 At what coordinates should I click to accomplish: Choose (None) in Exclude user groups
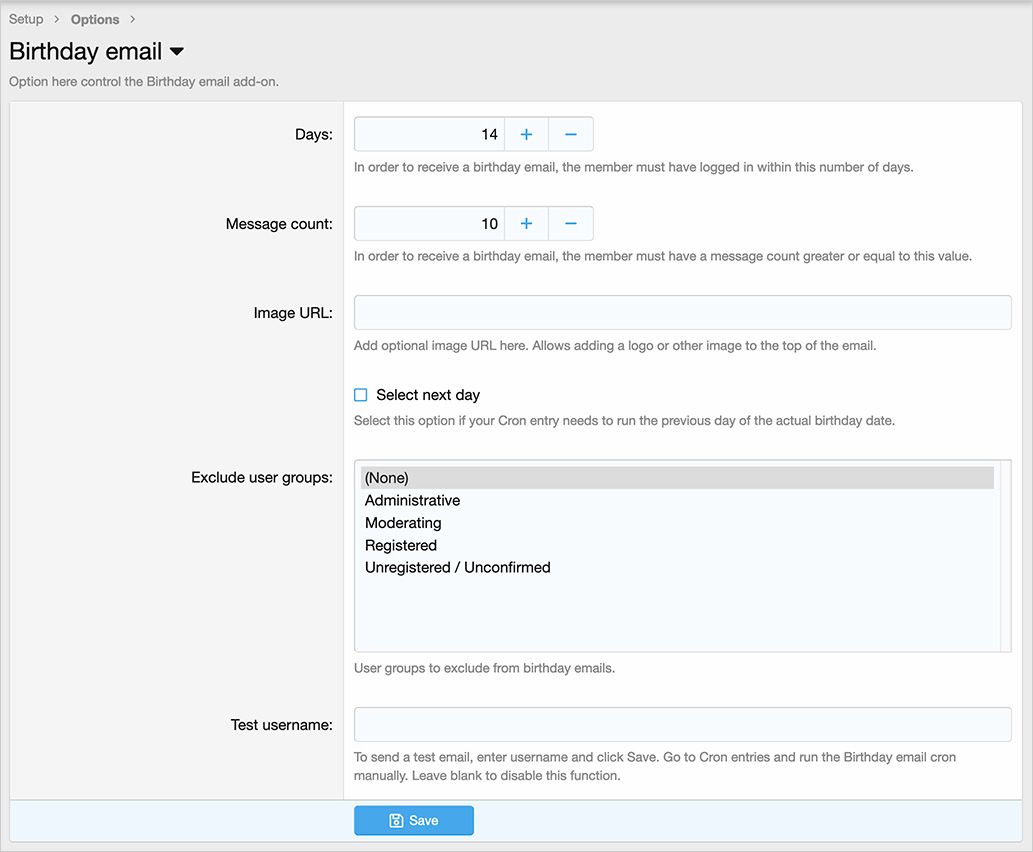[x=387, y=478]
